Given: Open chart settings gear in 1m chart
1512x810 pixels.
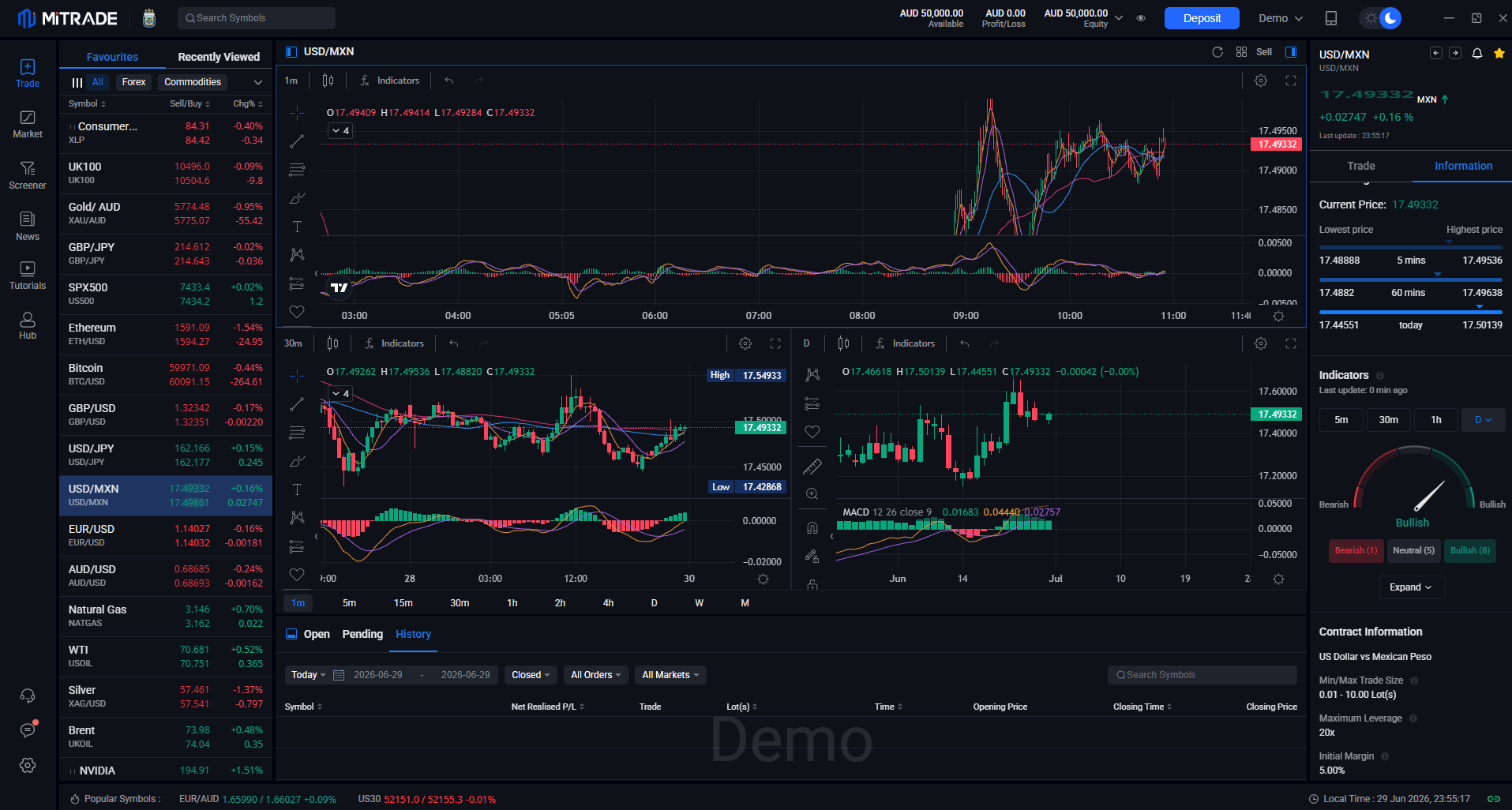Looking at the screenshot, I should point(1261,81).
